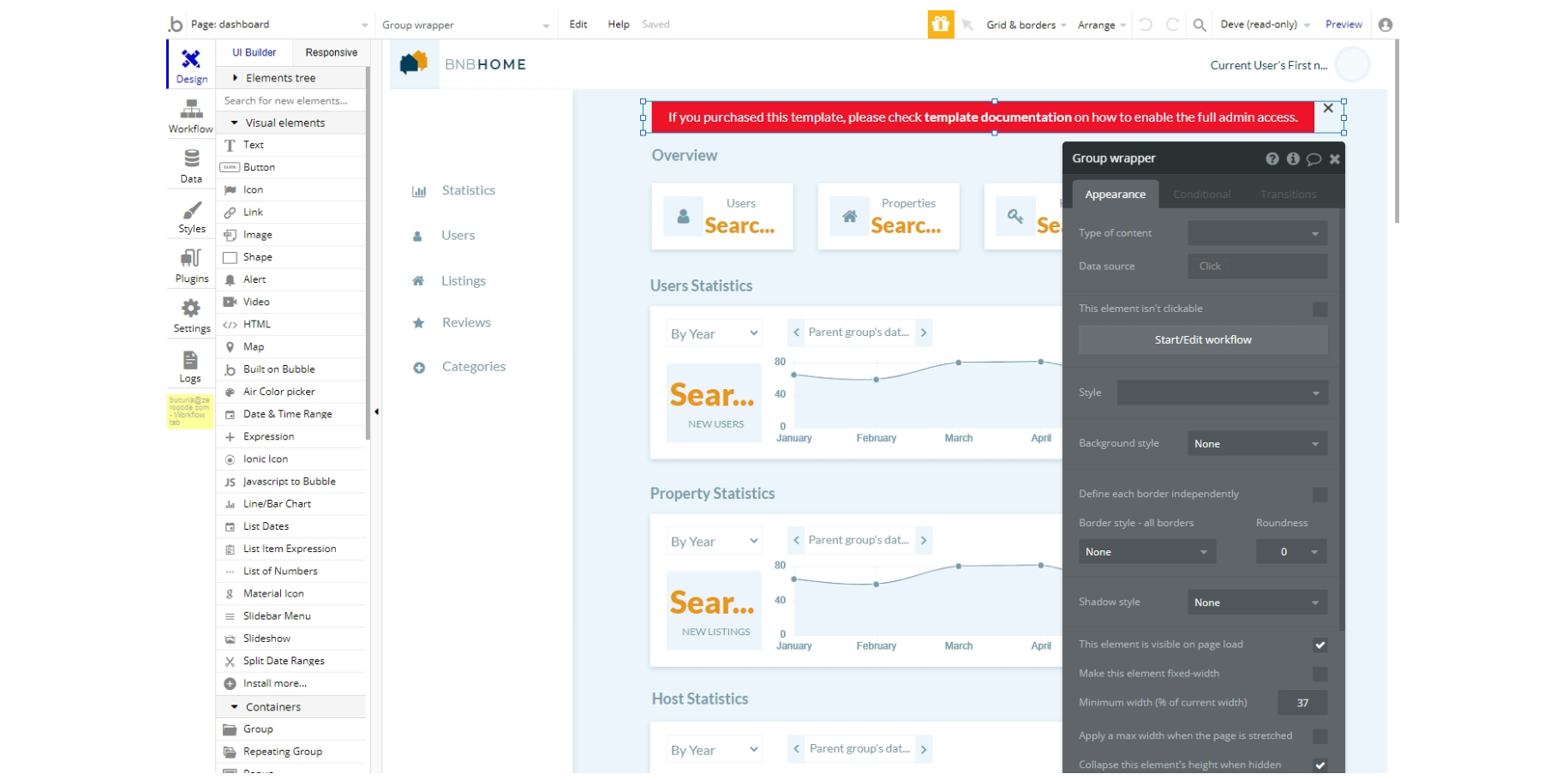Switch to the Transitions tab

point(1288,195)
